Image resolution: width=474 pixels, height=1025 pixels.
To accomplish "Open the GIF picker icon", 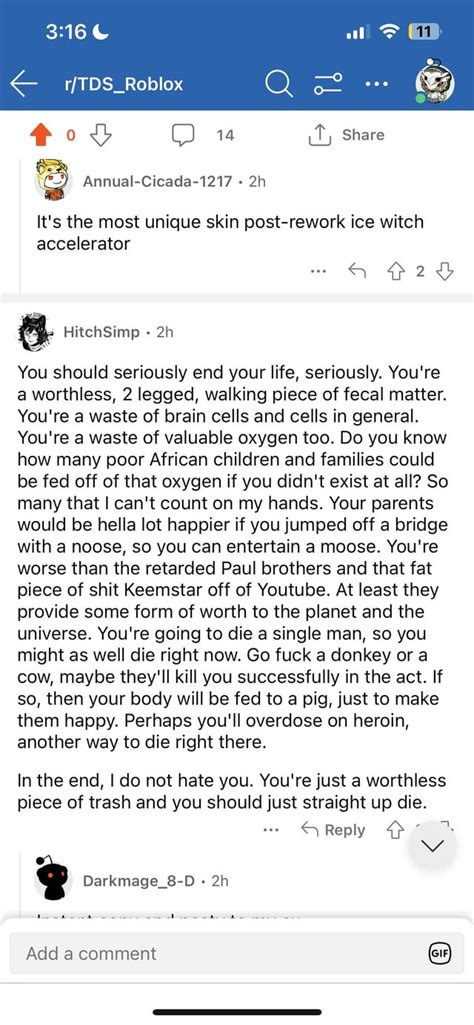I will tap(439, 953).
